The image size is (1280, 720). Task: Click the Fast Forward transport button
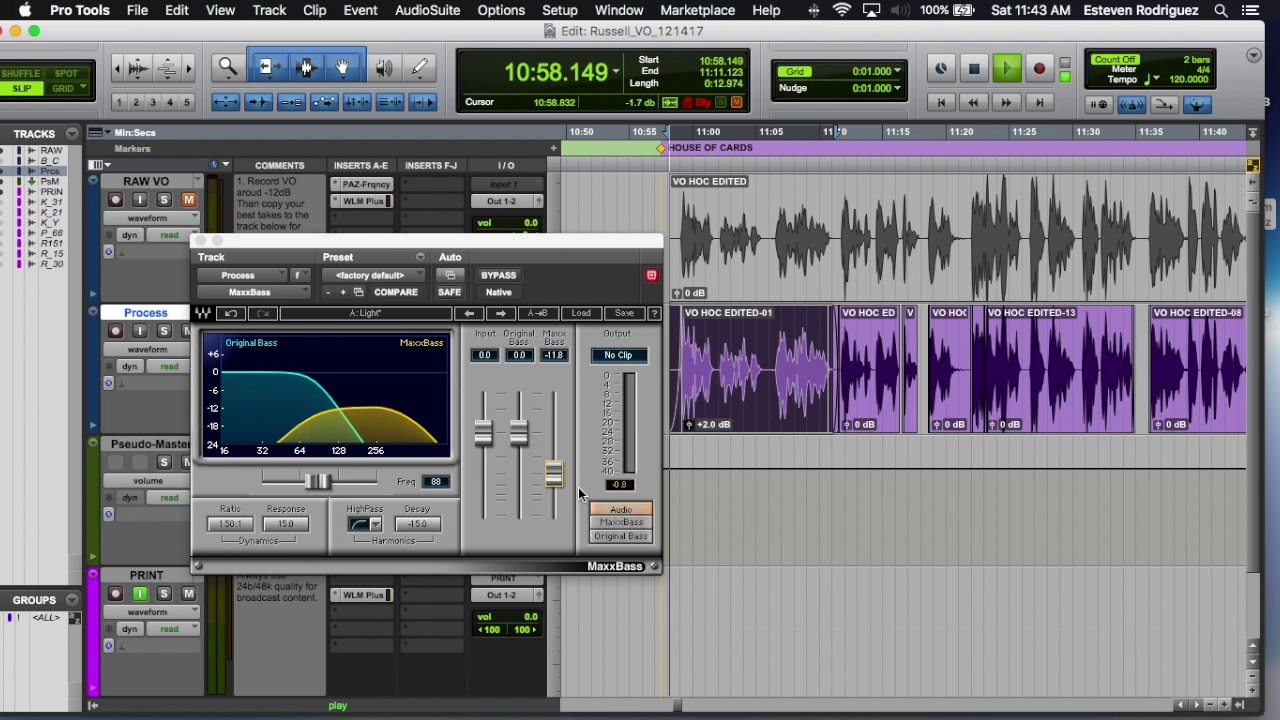pos(1006,102)
